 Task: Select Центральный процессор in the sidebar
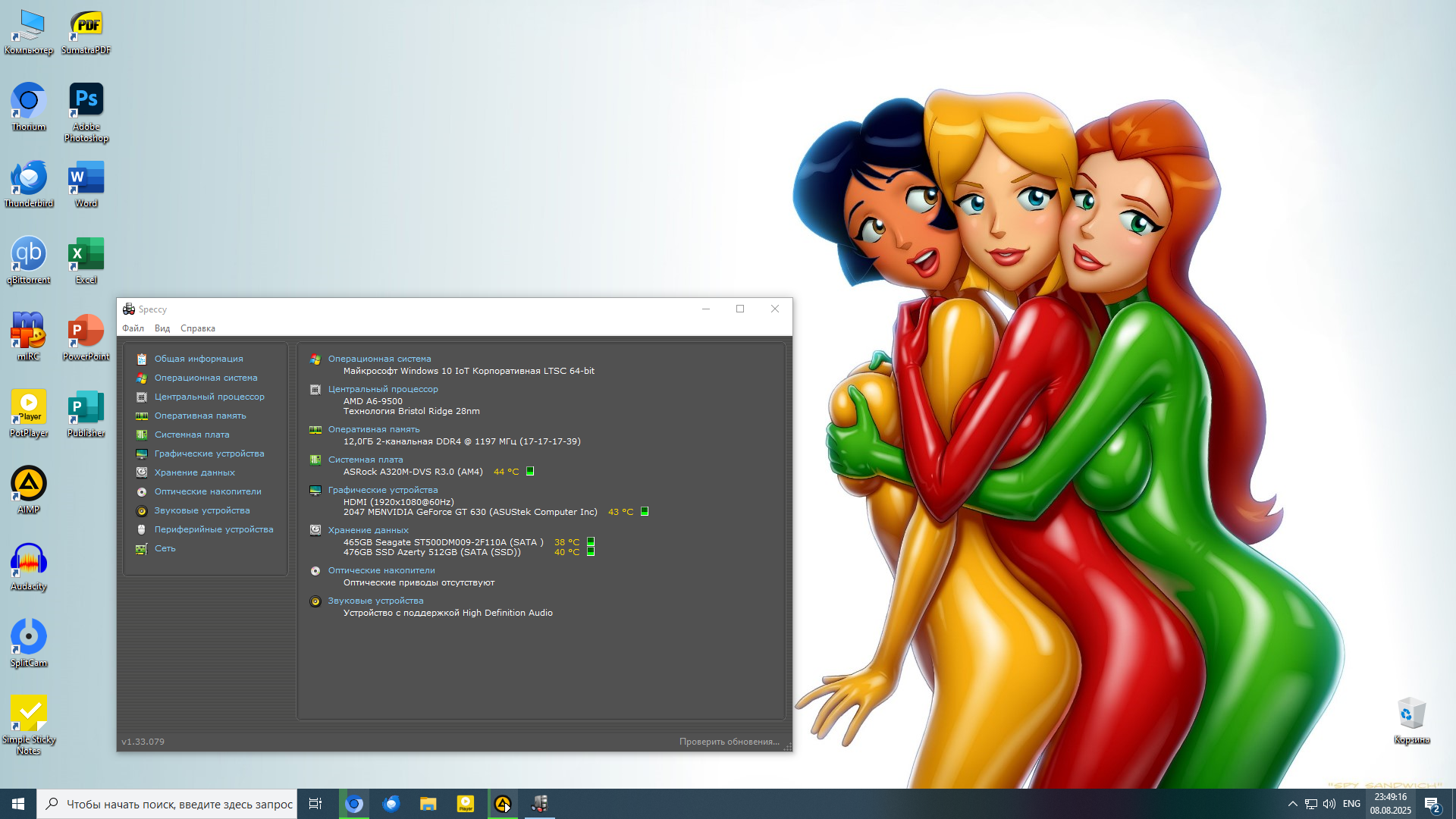point(209,397)
